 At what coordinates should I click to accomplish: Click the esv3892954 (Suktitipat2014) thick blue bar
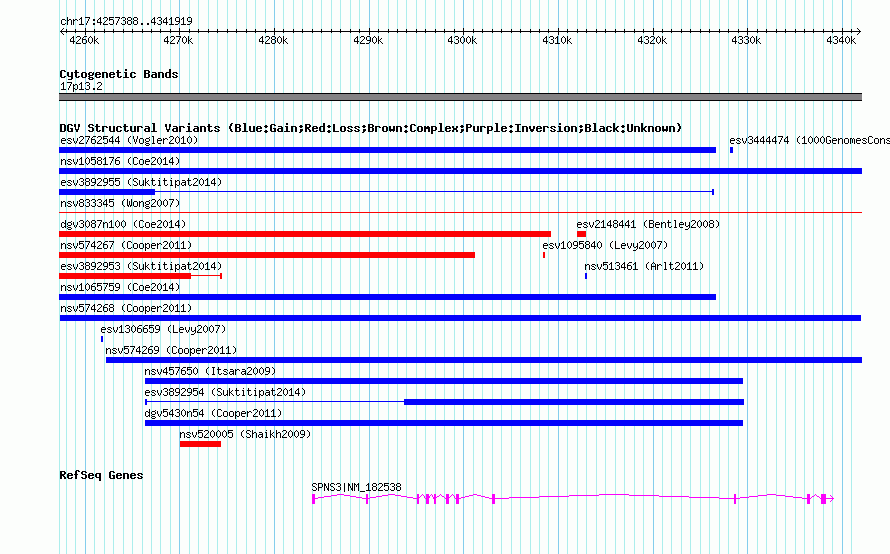[x=574, y=402]
